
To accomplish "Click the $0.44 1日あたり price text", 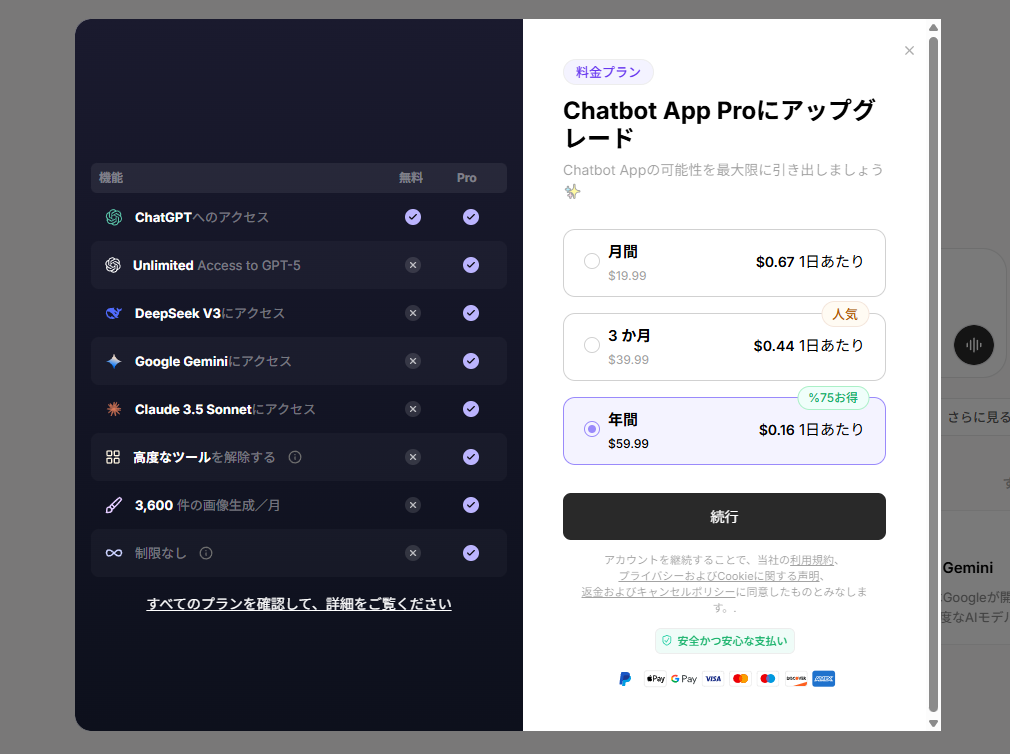I will [x=808, y=346].
